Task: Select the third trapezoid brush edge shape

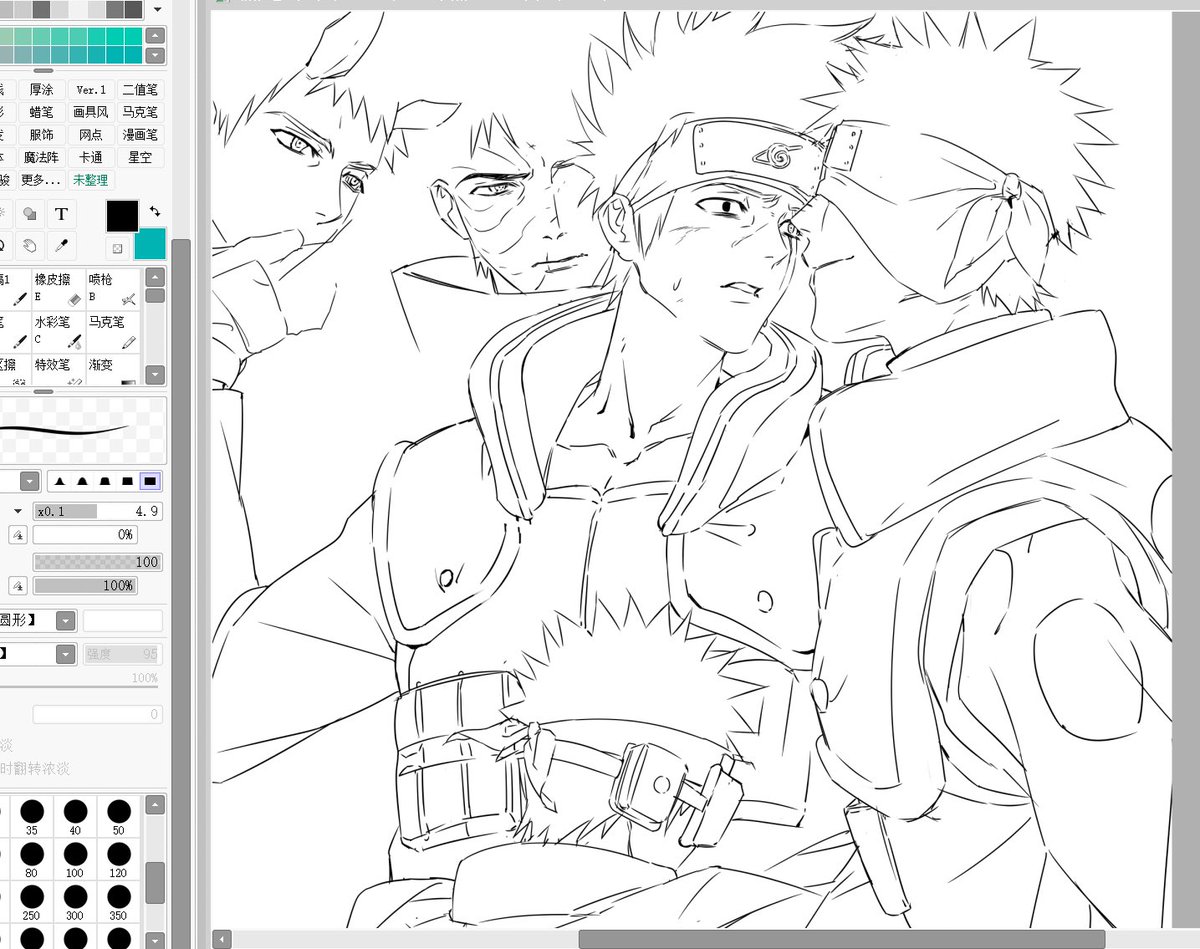Action: 105,481
